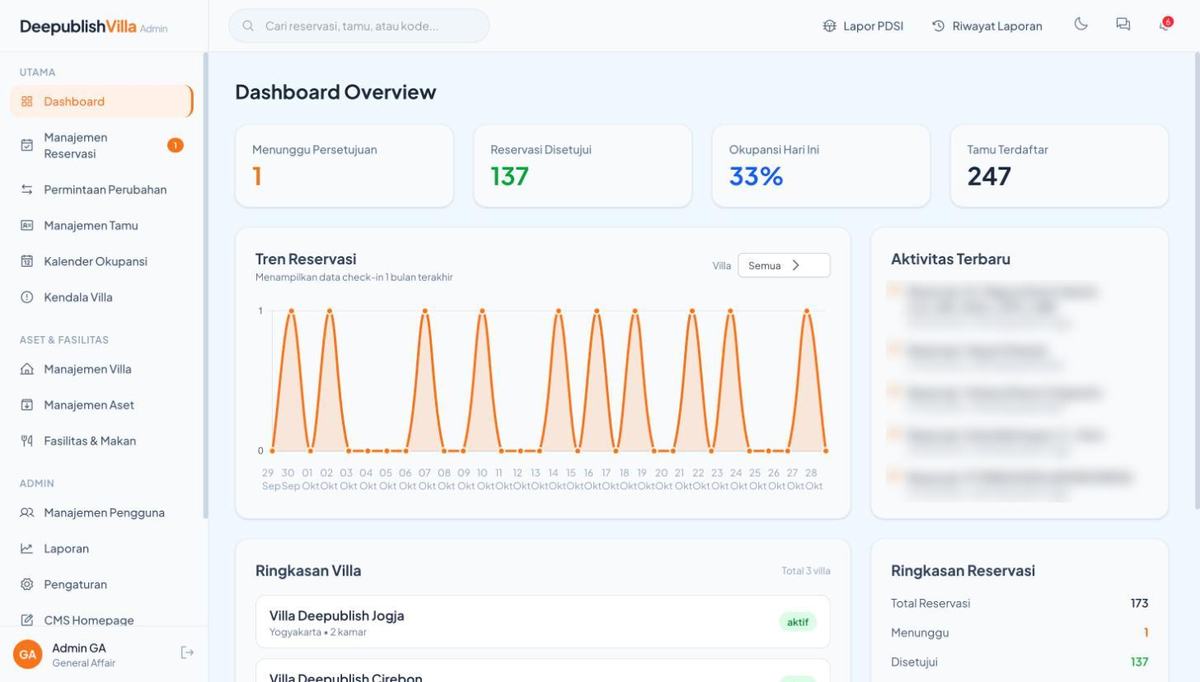Click Manajemen Tamu ID card icon

(27, 225)
